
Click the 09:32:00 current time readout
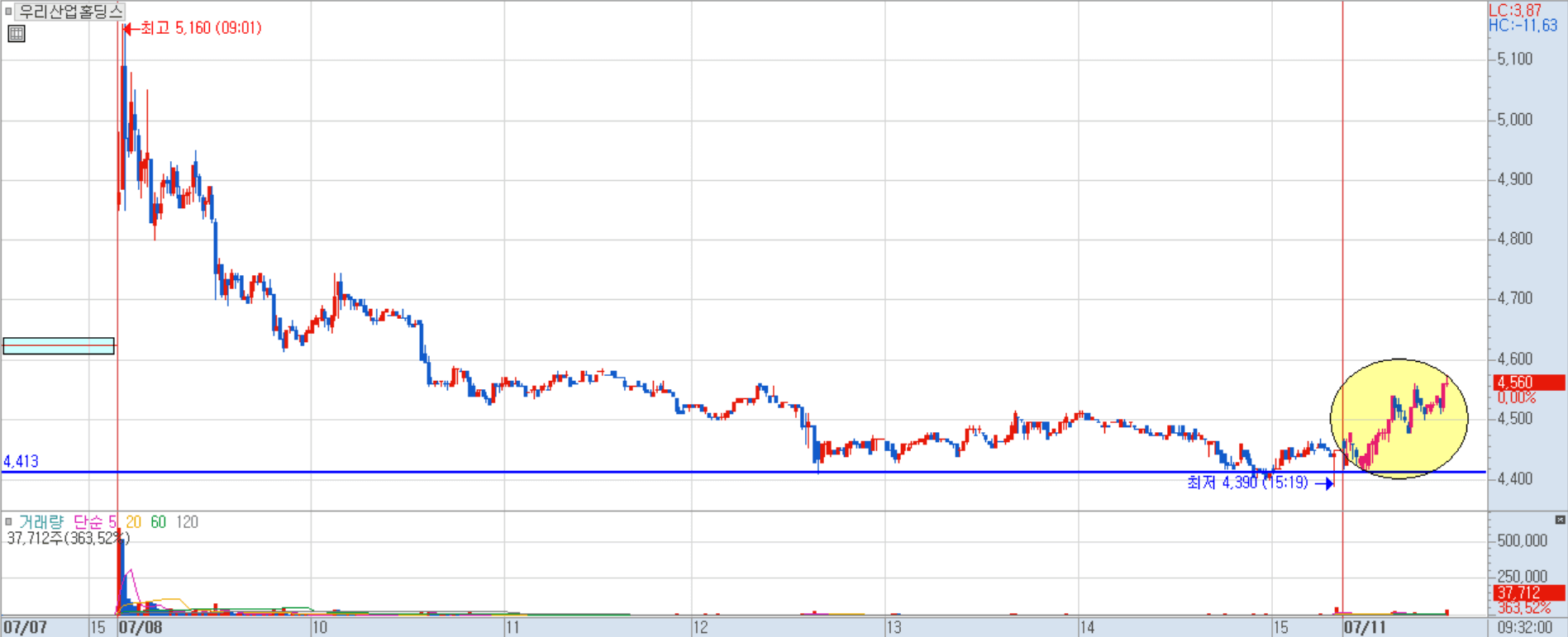pos(1525,628)
